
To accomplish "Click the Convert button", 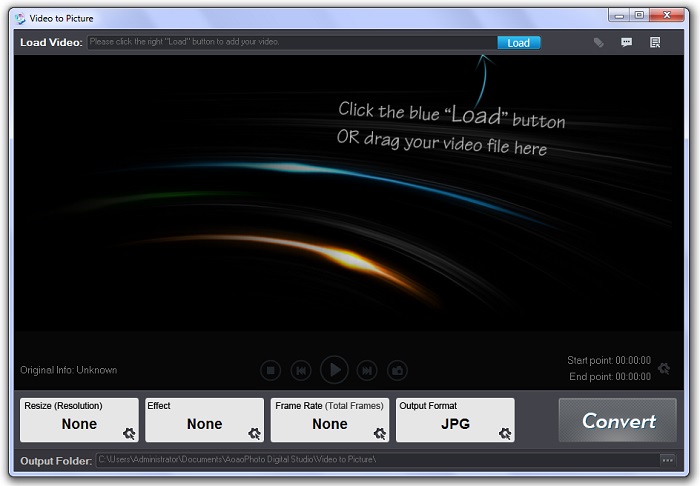I will (x=618, y=420).
